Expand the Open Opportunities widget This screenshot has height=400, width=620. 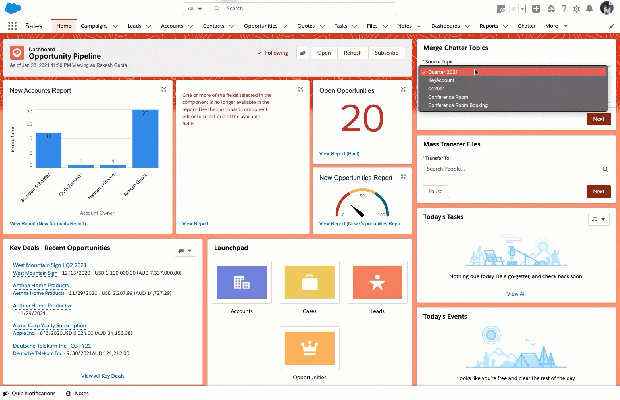(x=403, y=89)
